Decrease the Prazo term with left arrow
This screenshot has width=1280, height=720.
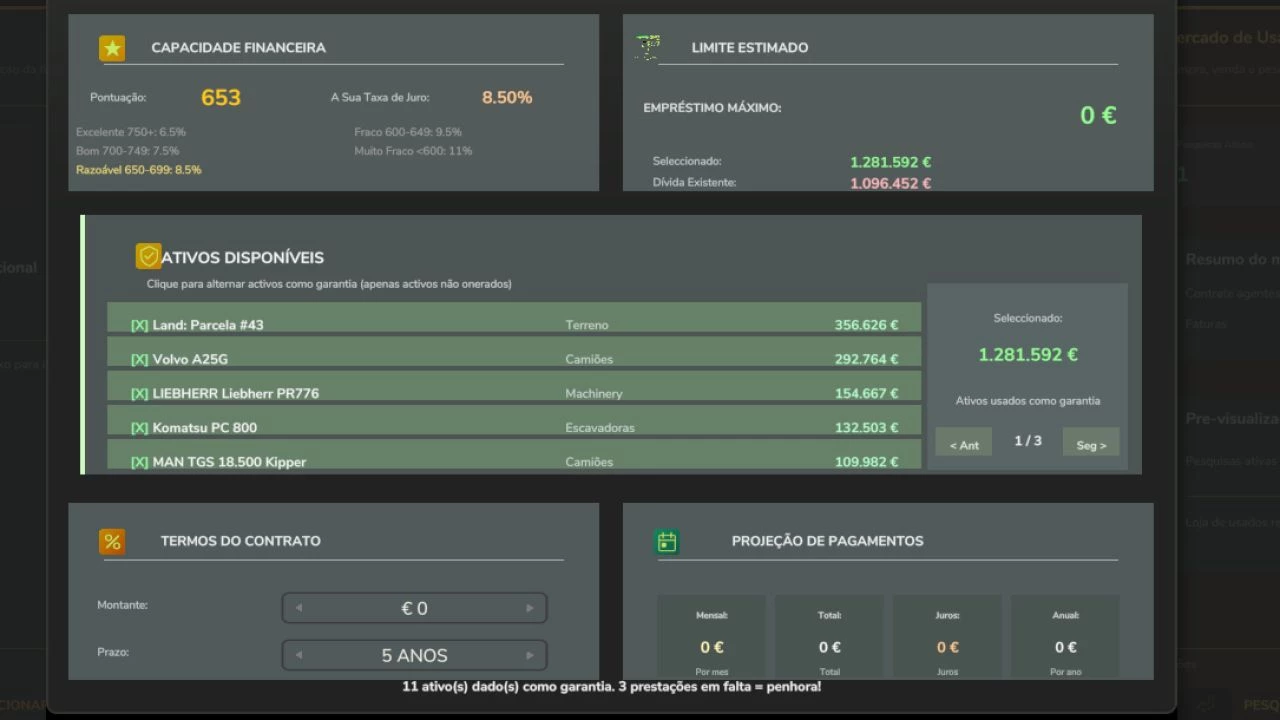click(298, 655)
